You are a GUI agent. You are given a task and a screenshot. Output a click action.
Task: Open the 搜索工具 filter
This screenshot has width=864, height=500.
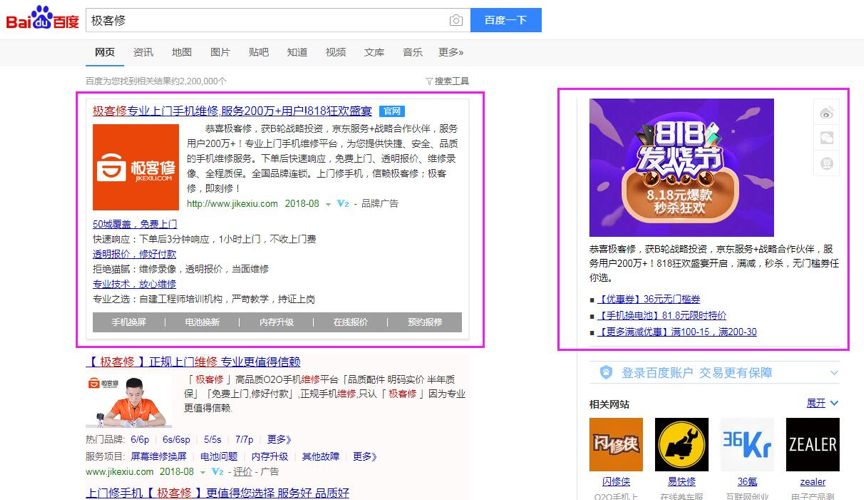pos(447,81)
